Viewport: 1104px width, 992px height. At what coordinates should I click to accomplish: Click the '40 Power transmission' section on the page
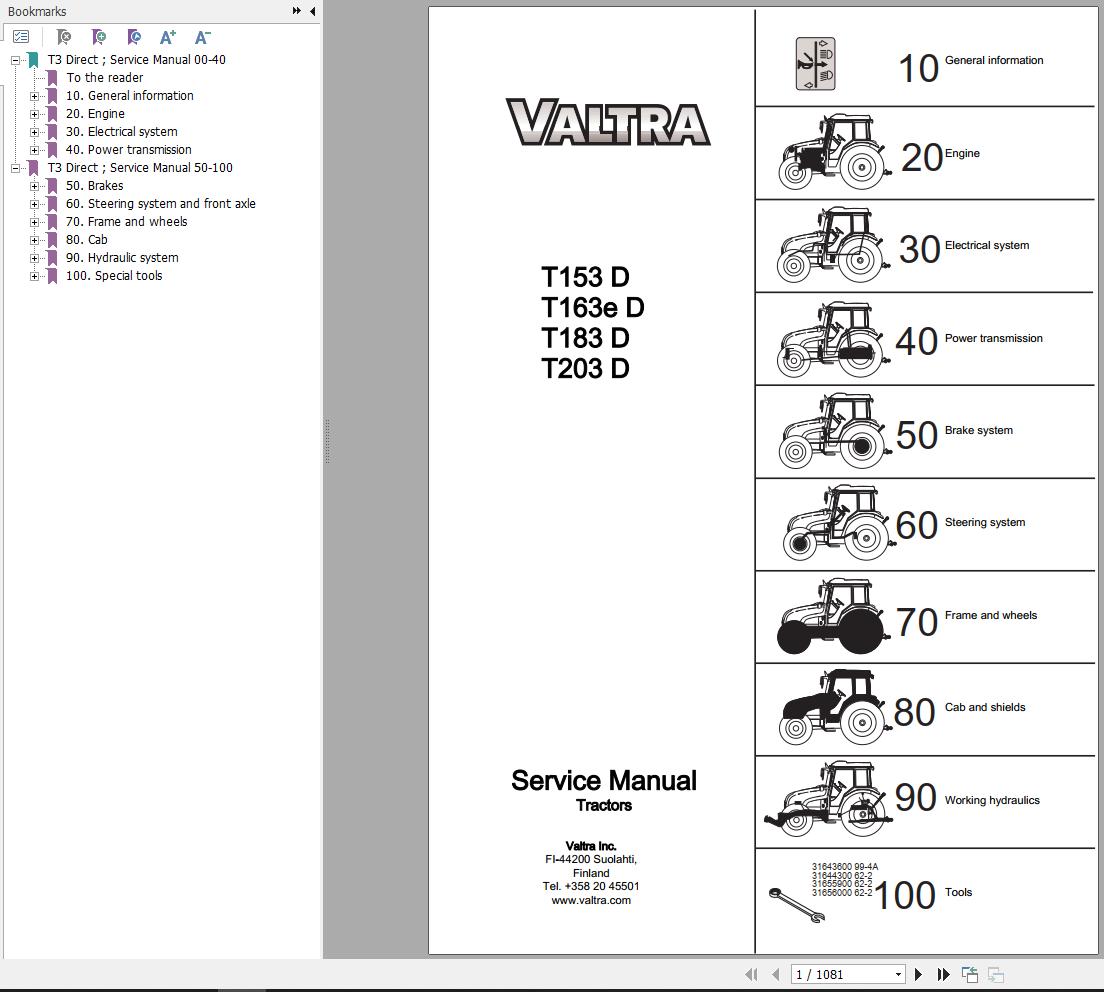pos(924,339)
